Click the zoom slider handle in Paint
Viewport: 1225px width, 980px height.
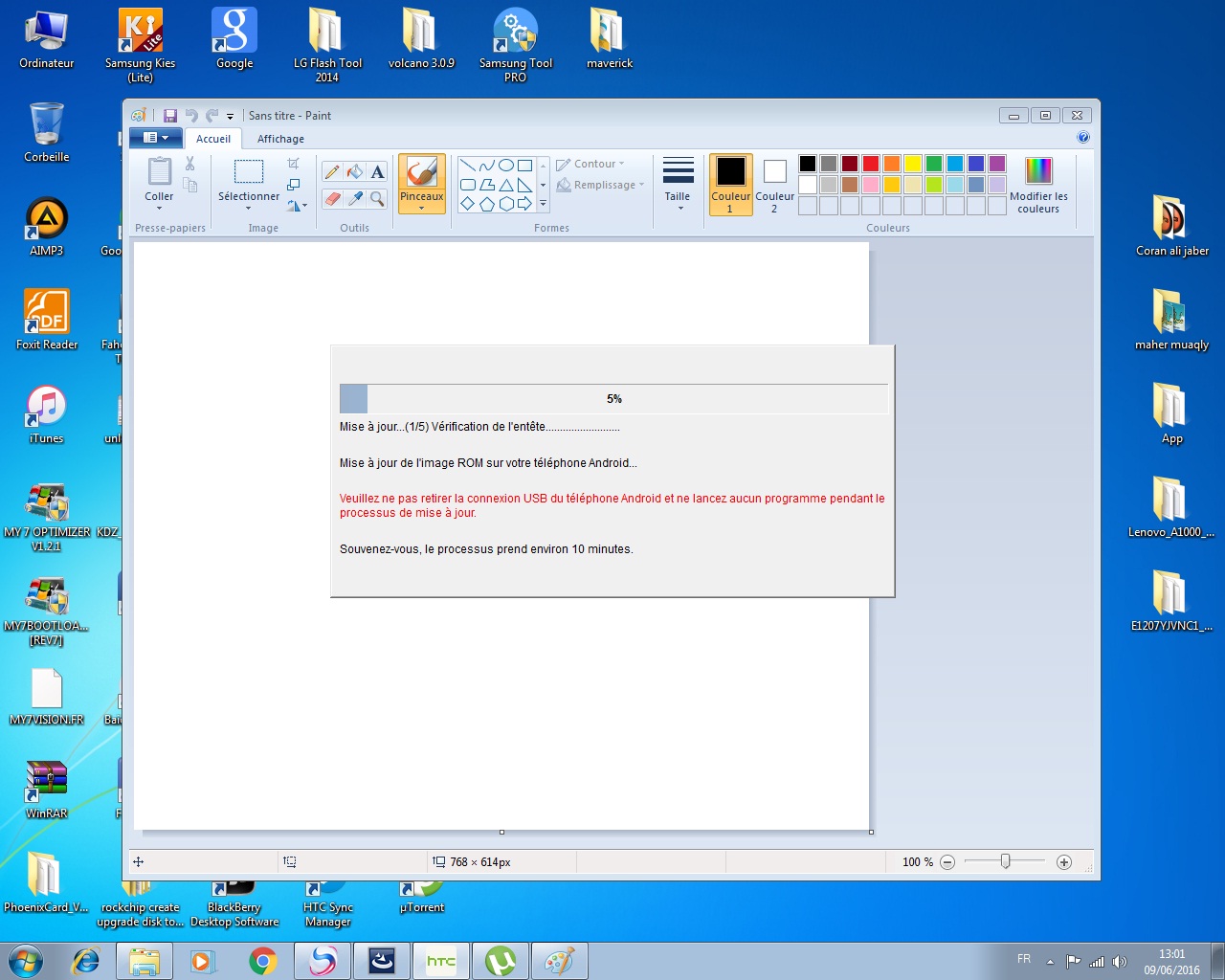coord(1005,861)
